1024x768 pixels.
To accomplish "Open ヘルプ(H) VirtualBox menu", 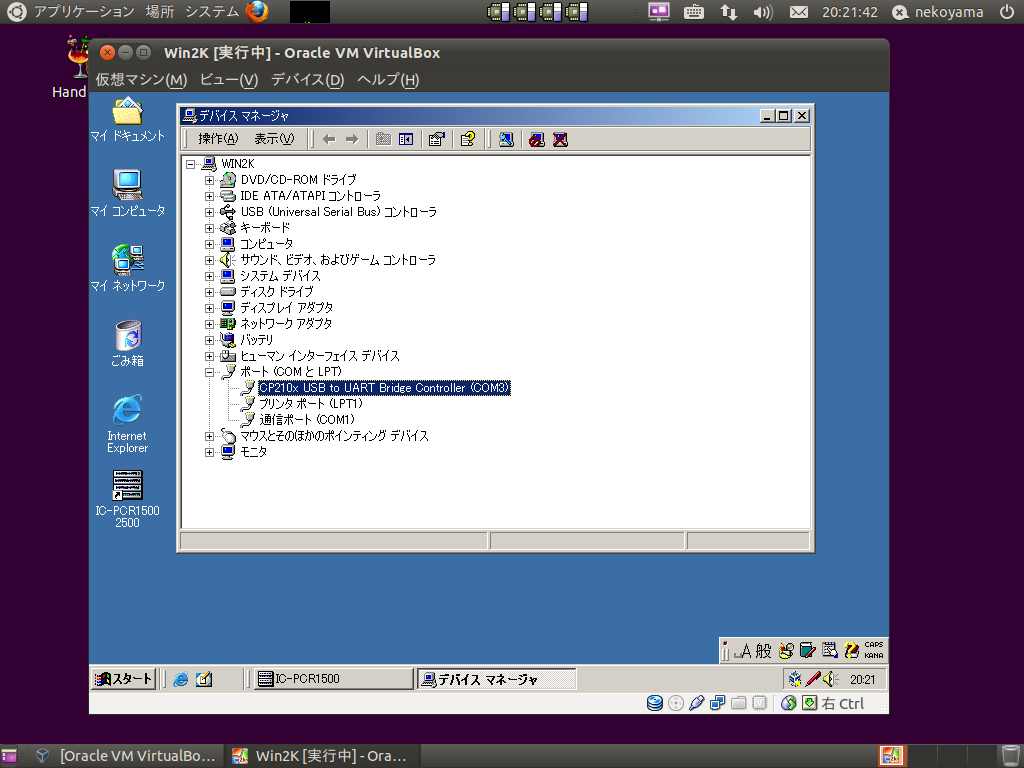I will click(x=388, y=80).
